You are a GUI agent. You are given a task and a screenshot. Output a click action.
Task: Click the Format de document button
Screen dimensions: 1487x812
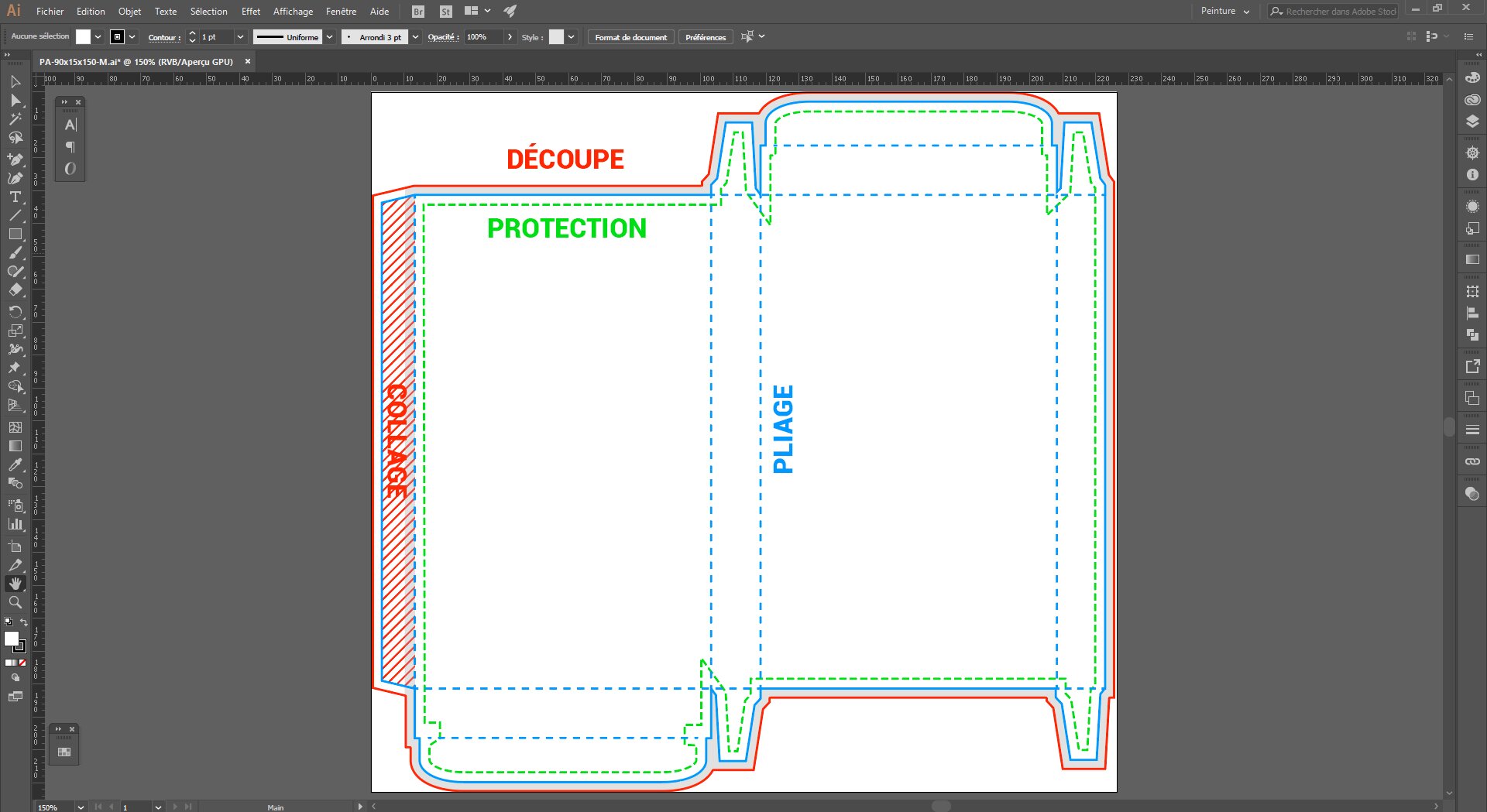click(x=630, y=36)
